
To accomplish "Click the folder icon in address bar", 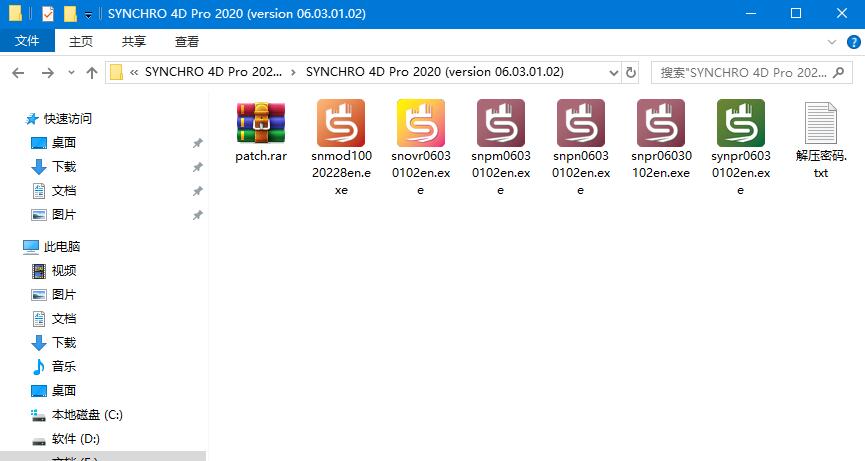I will coord(116,72).
